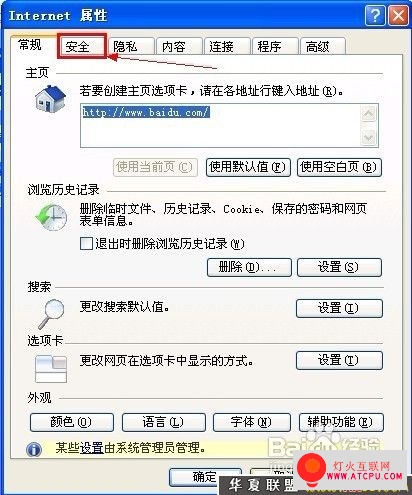Screen dimensions: 412x495
Task: Click 使用默认值 button
Action: coord(248,167)
